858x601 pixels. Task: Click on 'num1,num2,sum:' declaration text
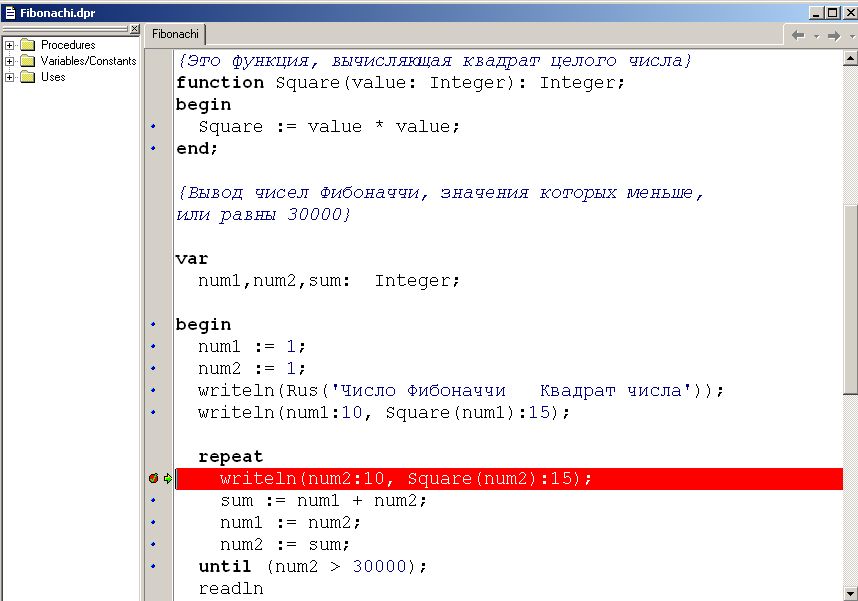coord(274,281)
